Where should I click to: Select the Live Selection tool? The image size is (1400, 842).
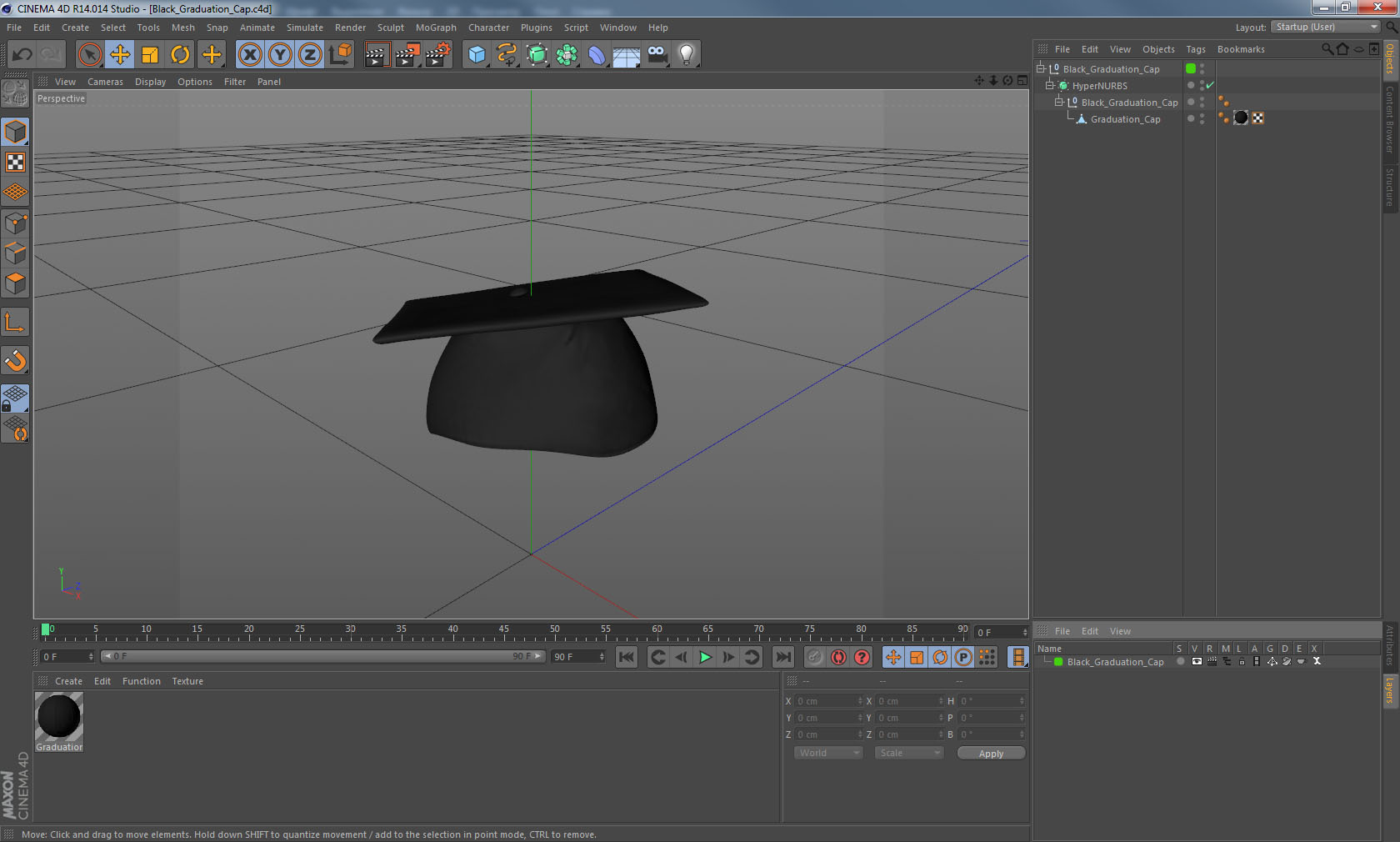pos(89,55)
